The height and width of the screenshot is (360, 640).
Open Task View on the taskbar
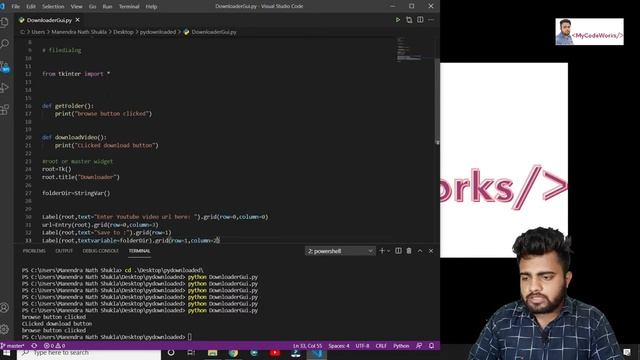(191, 353)
